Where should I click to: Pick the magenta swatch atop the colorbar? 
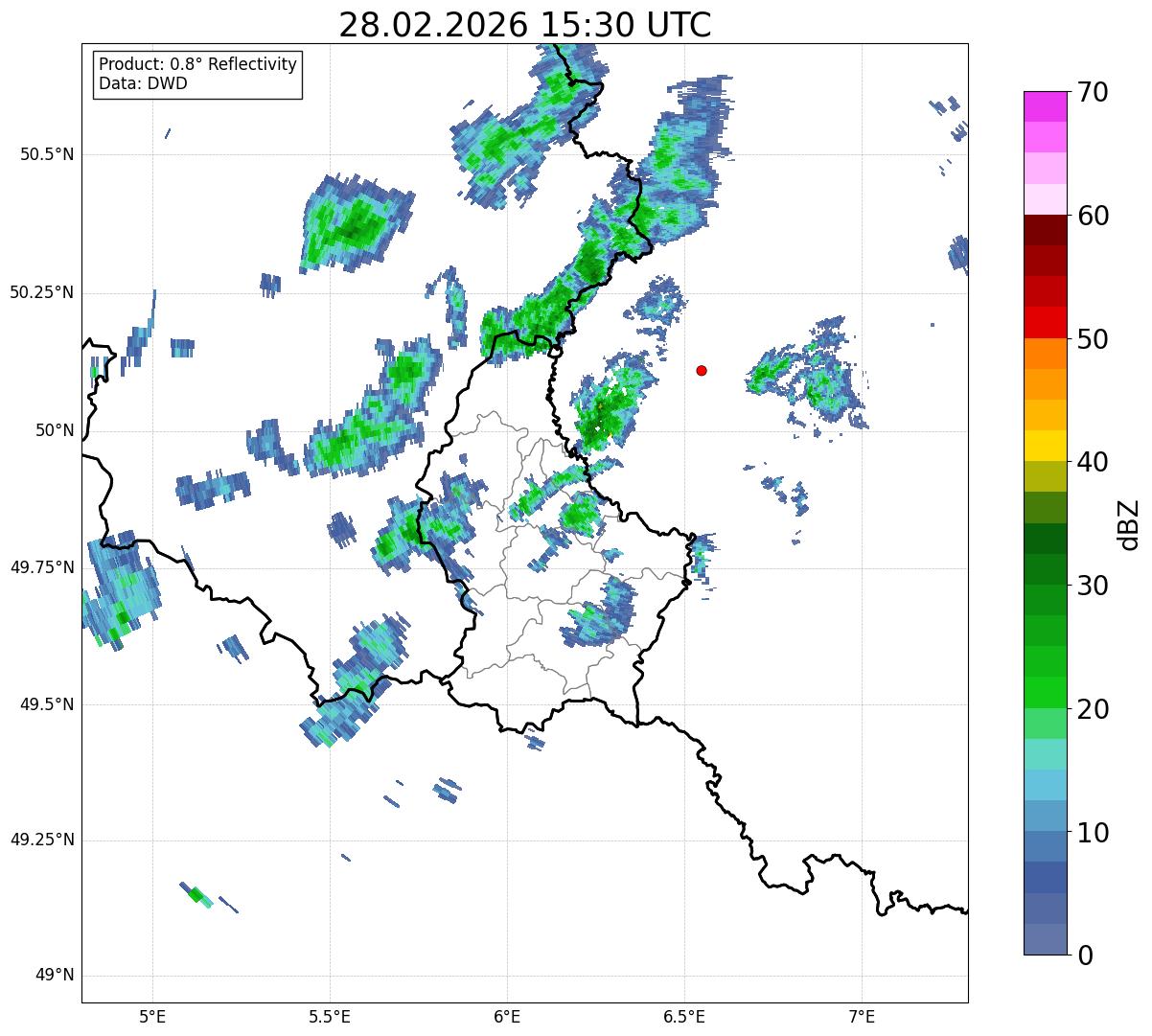coord(1044,106)
